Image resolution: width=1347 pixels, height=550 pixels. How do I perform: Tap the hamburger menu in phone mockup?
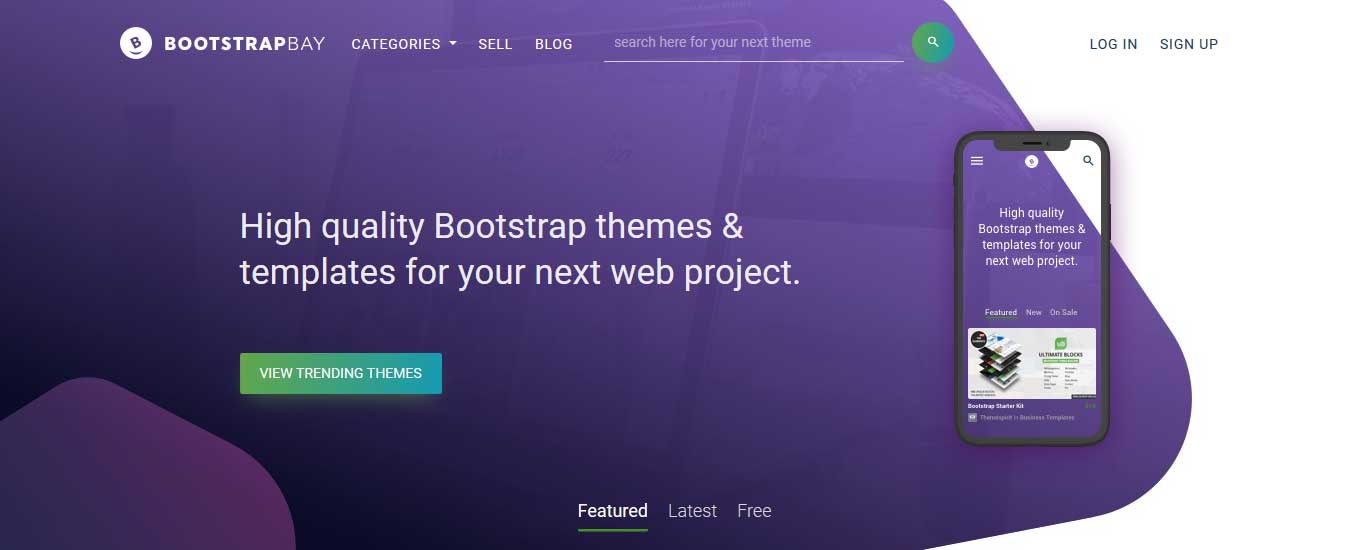[x=977, y=161]
